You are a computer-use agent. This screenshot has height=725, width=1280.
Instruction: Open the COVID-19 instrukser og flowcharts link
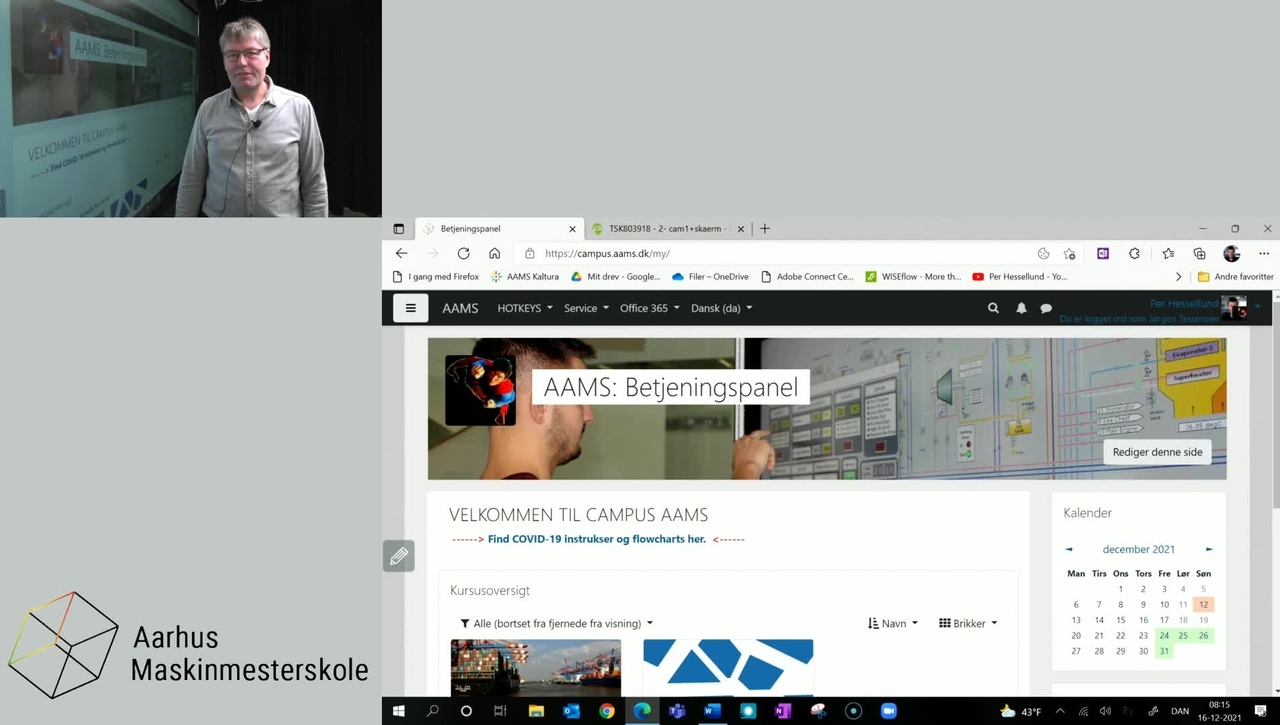(x=597, y=539)
